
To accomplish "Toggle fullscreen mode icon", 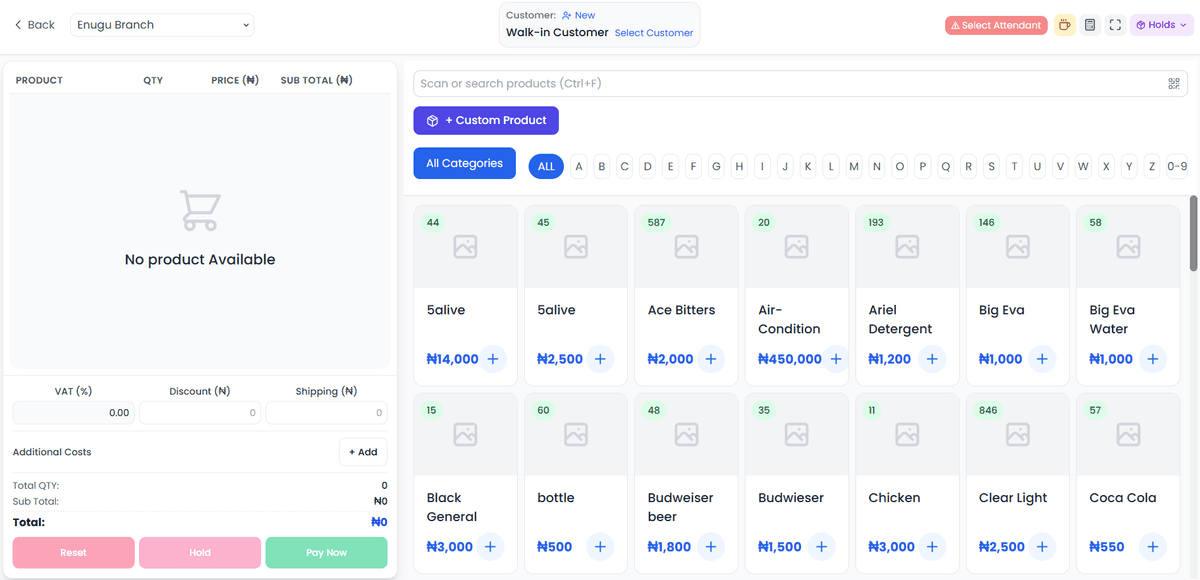I will pos(1116,25).
